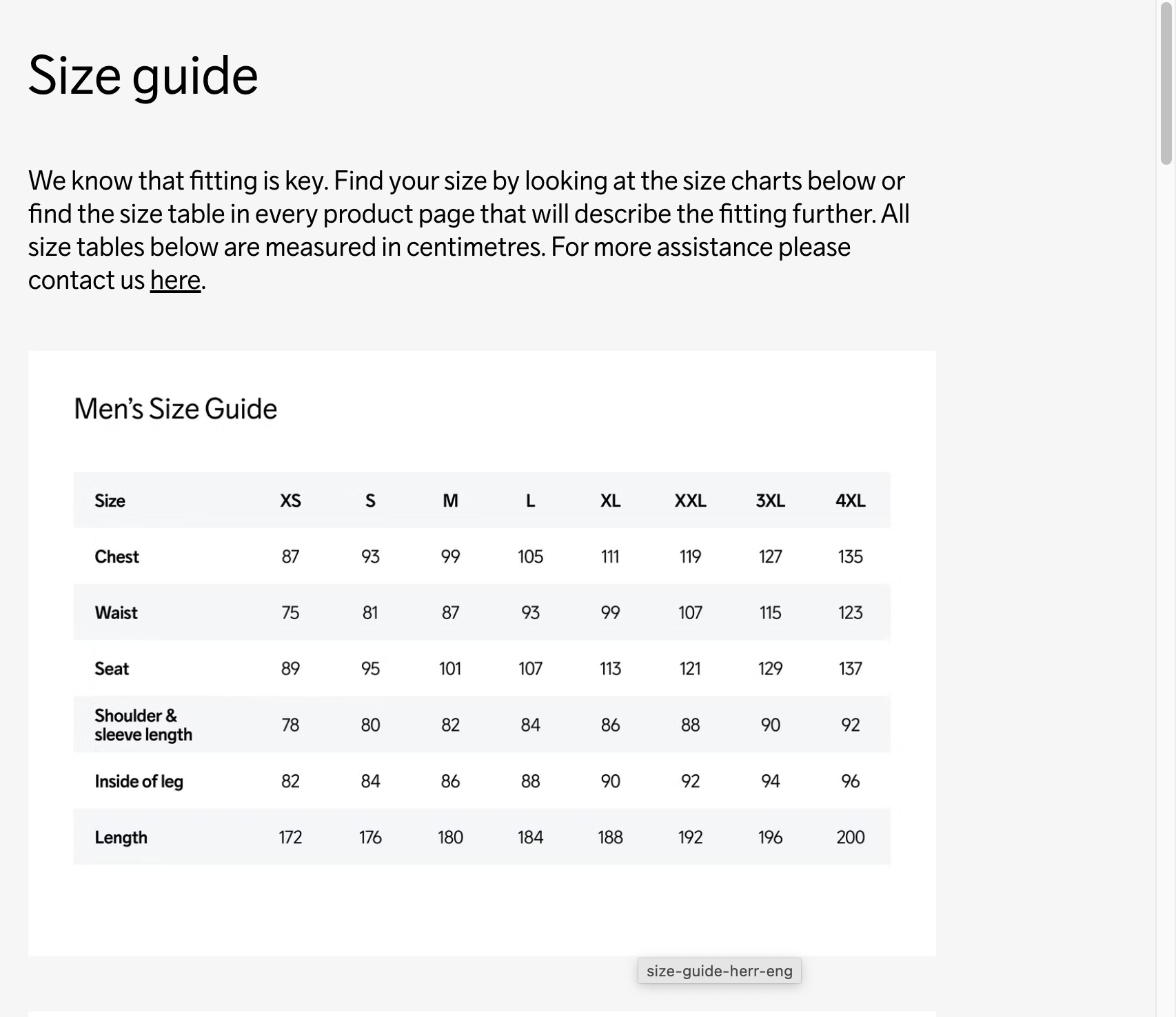Click the M size column header
The image size is (1176, 1017).
[450, 501]
